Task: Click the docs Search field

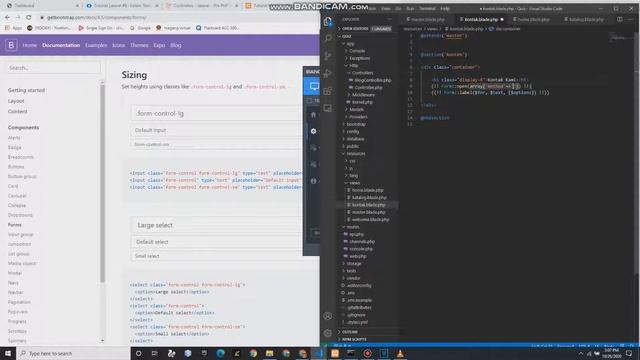Action: point(53,68)
